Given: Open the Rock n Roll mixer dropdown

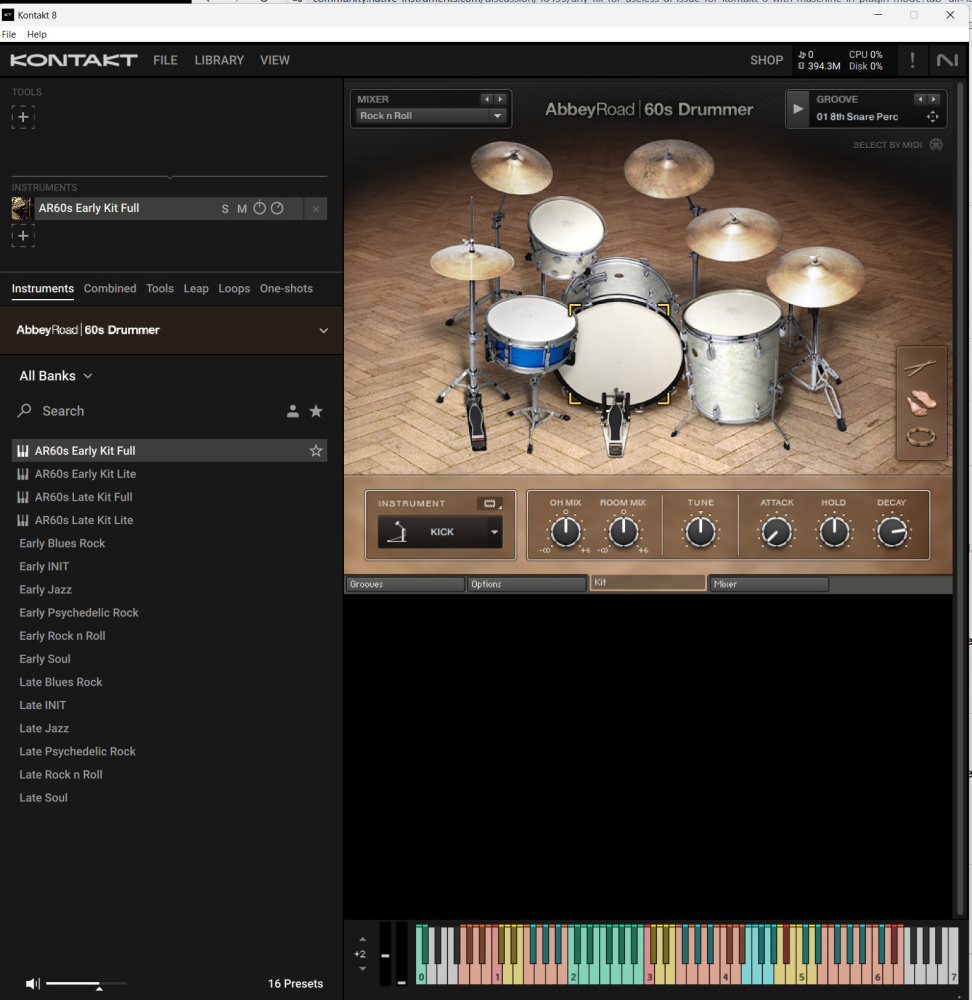Looking at the screenshot, I should pyautogui.click(x=497, y=116).
